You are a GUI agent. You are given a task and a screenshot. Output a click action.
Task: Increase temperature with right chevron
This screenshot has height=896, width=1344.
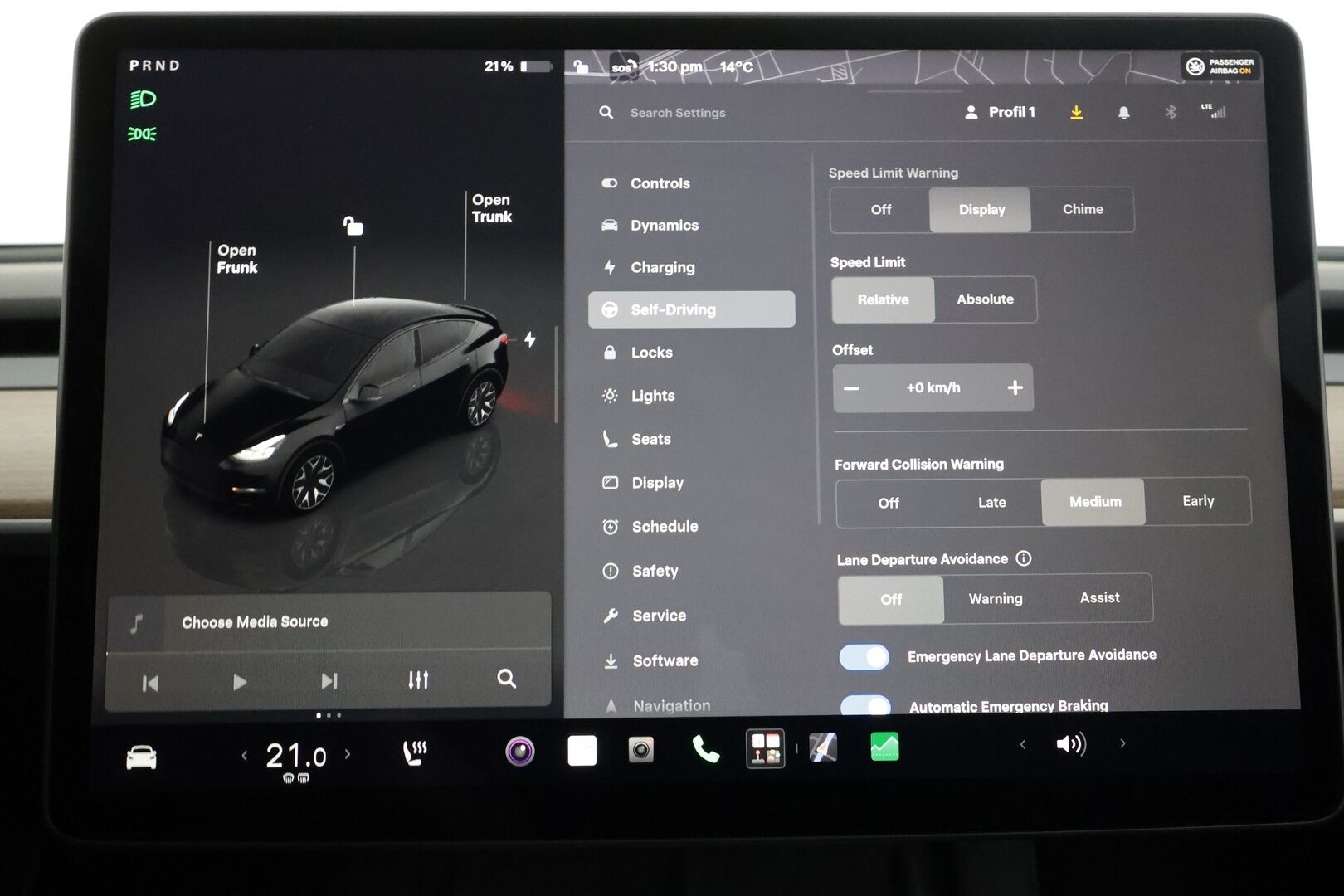[x=348, y=754]
